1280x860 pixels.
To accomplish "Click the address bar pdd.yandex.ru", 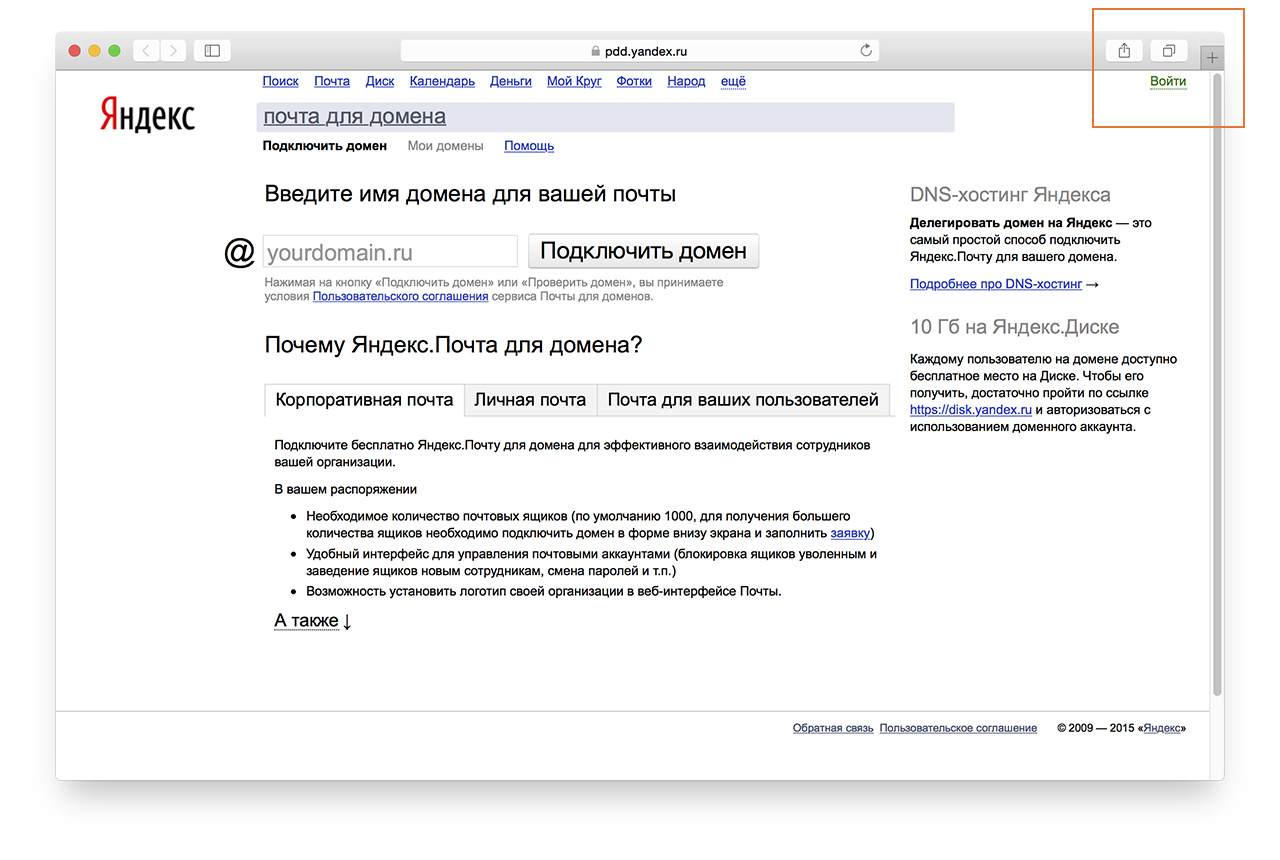I will click(x=640, y=51).
